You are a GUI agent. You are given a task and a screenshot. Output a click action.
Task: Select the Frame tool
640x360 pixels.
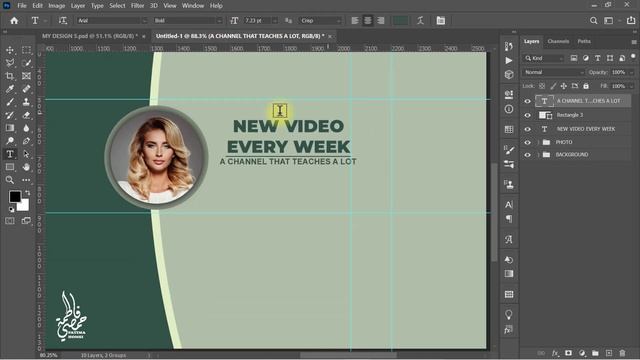[x=26, y=76]
